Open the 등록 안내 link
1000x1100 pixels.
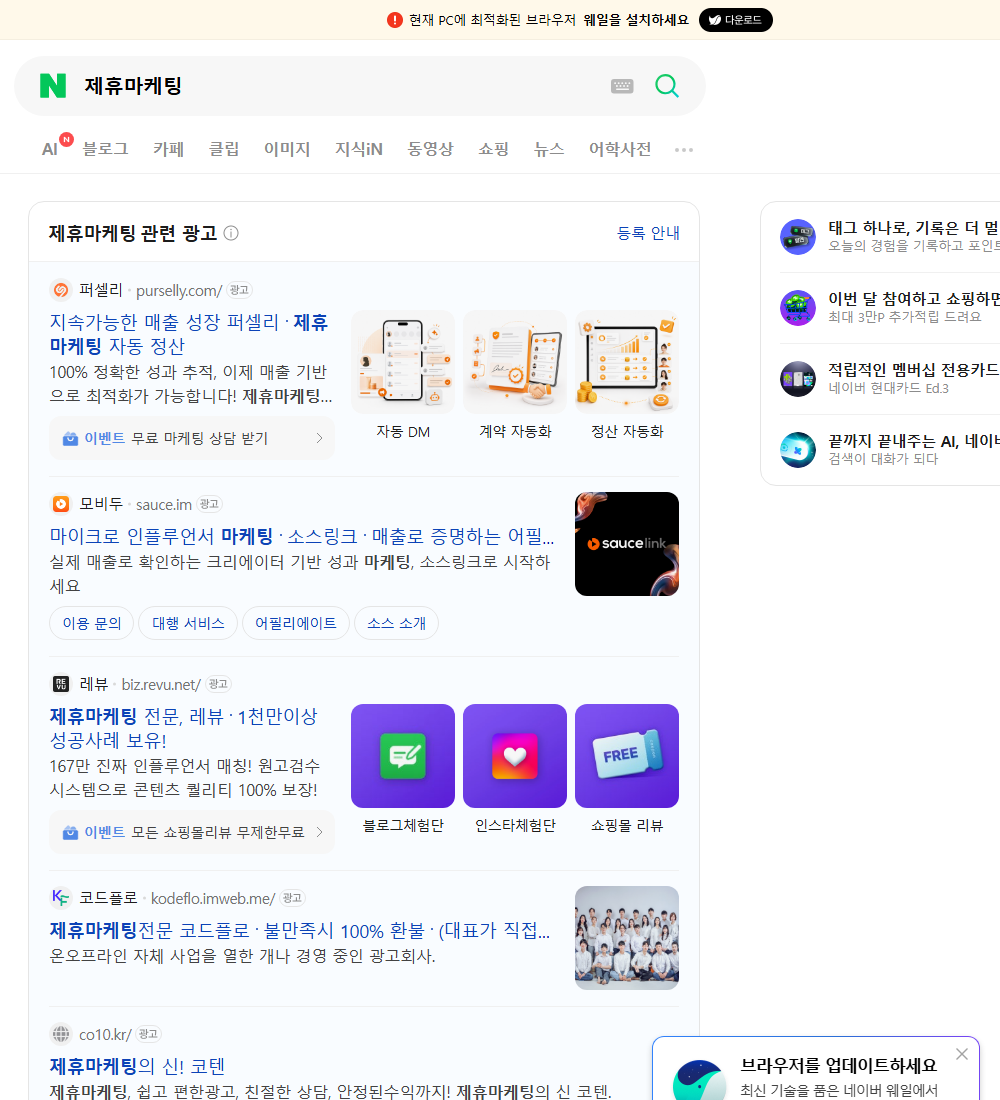[x=648, y=233]
